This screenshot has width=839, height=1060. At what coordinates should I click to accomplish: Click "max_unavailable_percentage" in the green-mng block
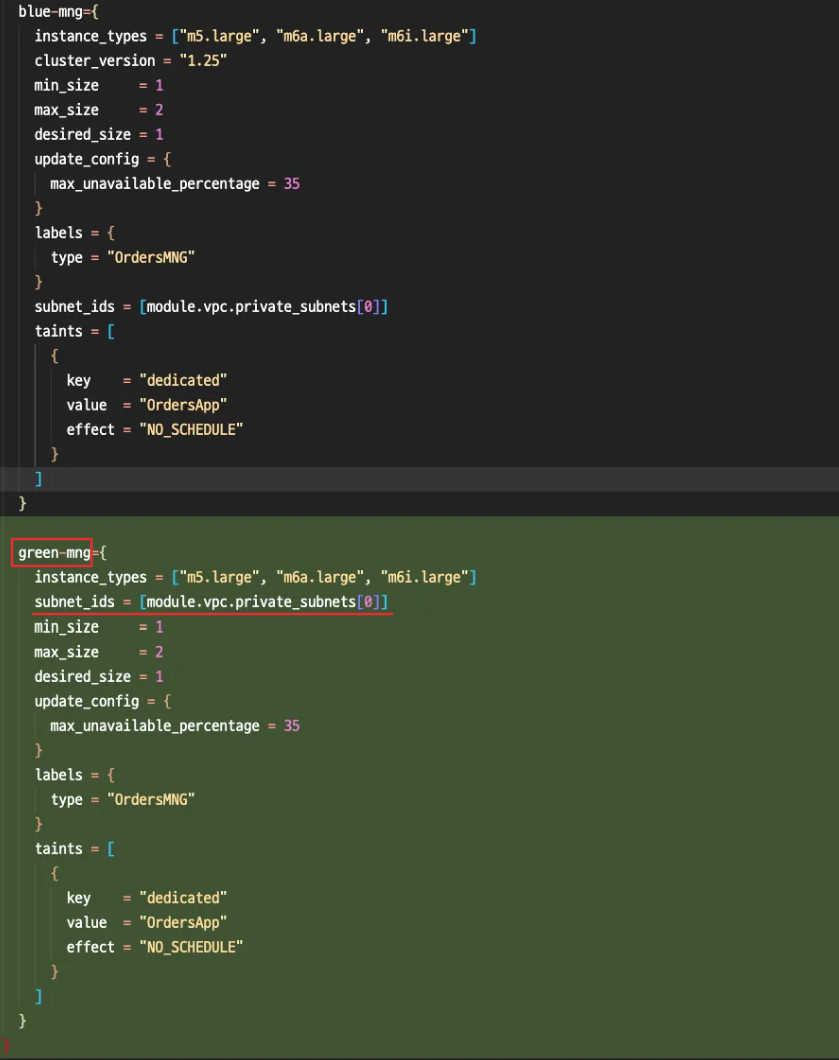click(155, 726)
